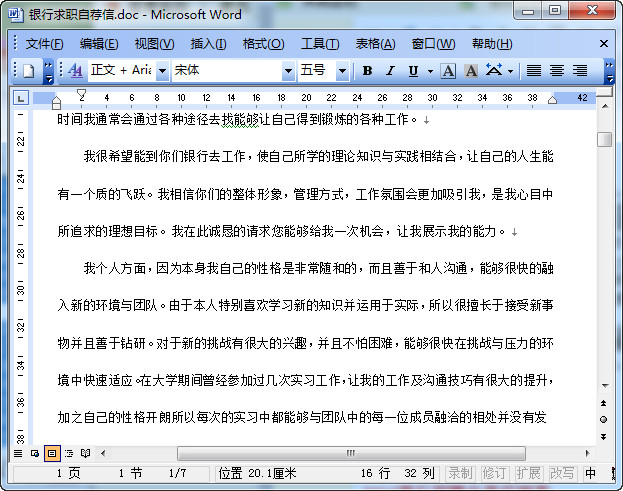This screenshot has height=491, width=623.
Task: Toggle 扩展 selection mode in status bar
Action: (528, 473)
